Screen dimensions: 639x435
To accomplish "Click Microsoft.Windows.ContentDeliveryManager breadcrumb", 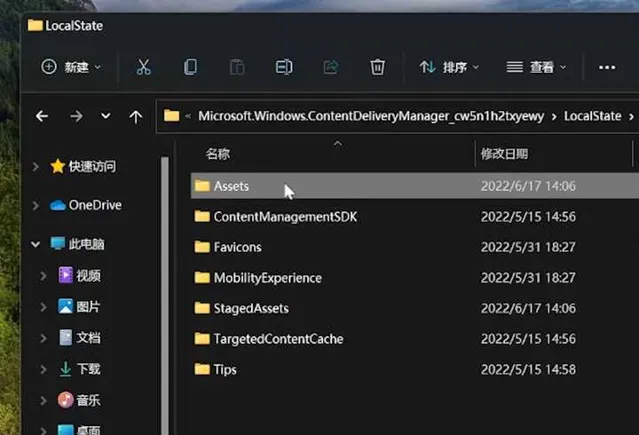I will pyautogui.click(x=371, y=116).
